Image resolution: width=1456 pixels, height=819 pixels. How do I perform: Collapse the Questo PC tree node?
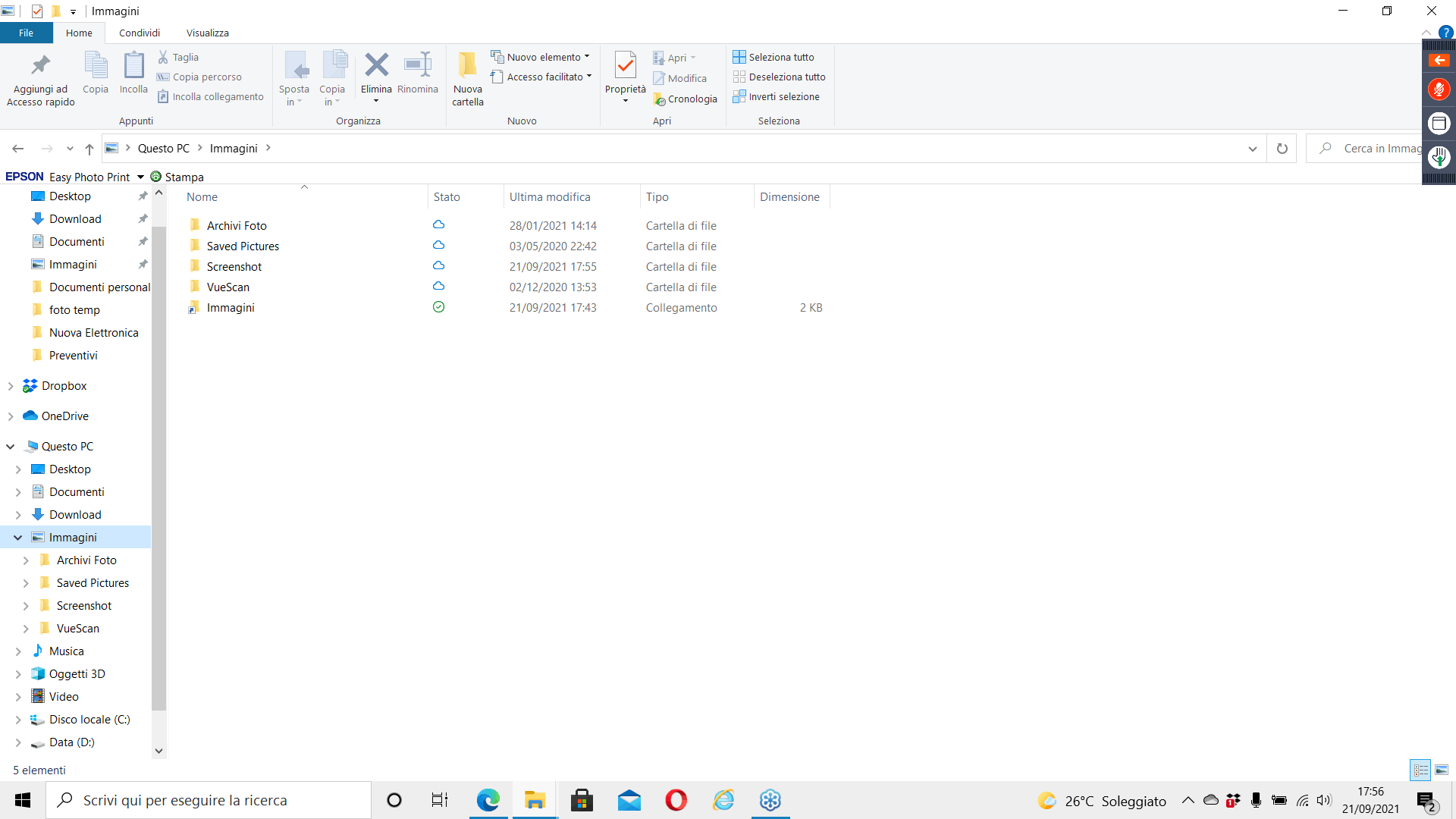(x=11, y=447)
